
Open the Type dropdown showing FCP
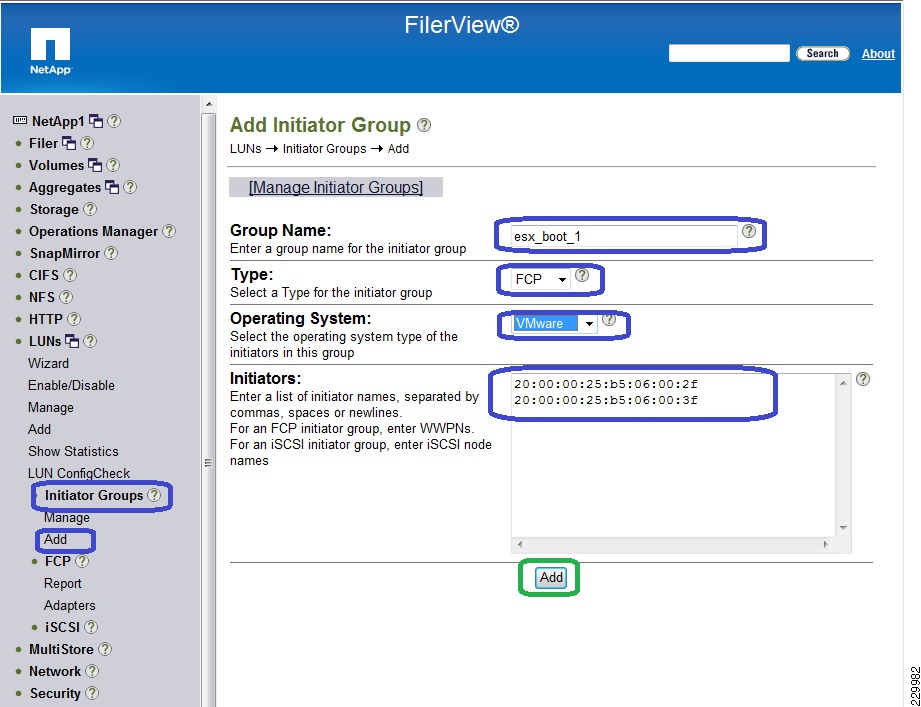tap(540, 280)
